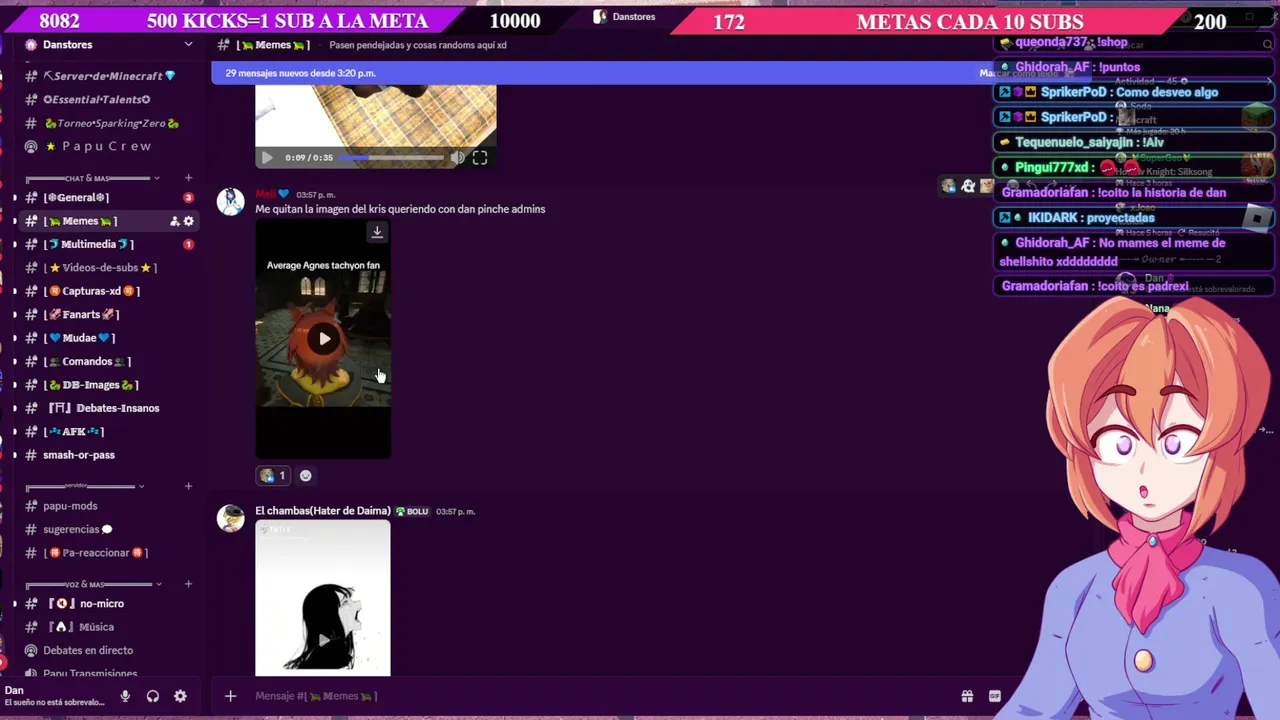
Task: Add a channel to servidor category
Action: point(188,486)
